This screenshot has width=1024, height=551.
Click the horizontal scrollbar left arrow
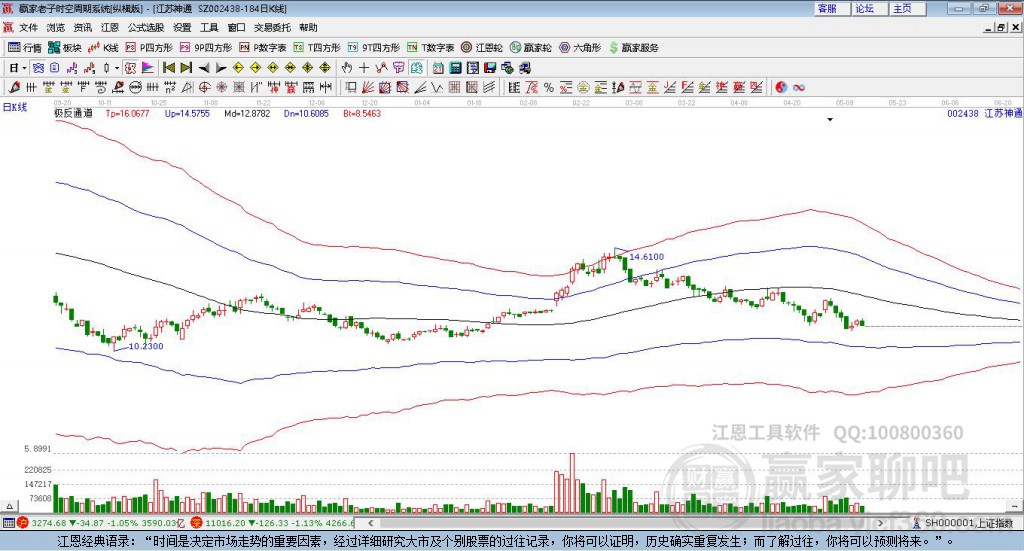point(370,523)
